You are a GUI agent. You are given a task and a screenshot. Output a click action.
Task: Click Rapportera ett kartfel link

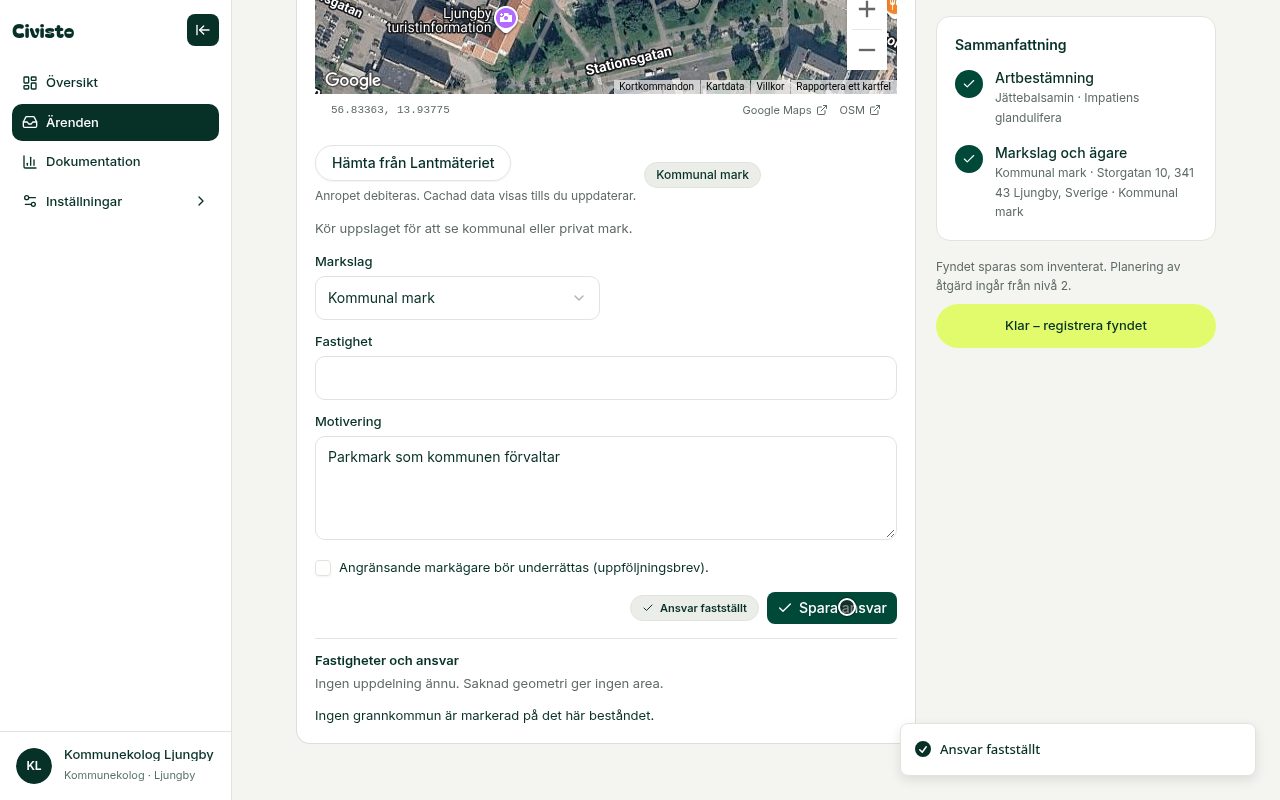coord(843,87)
